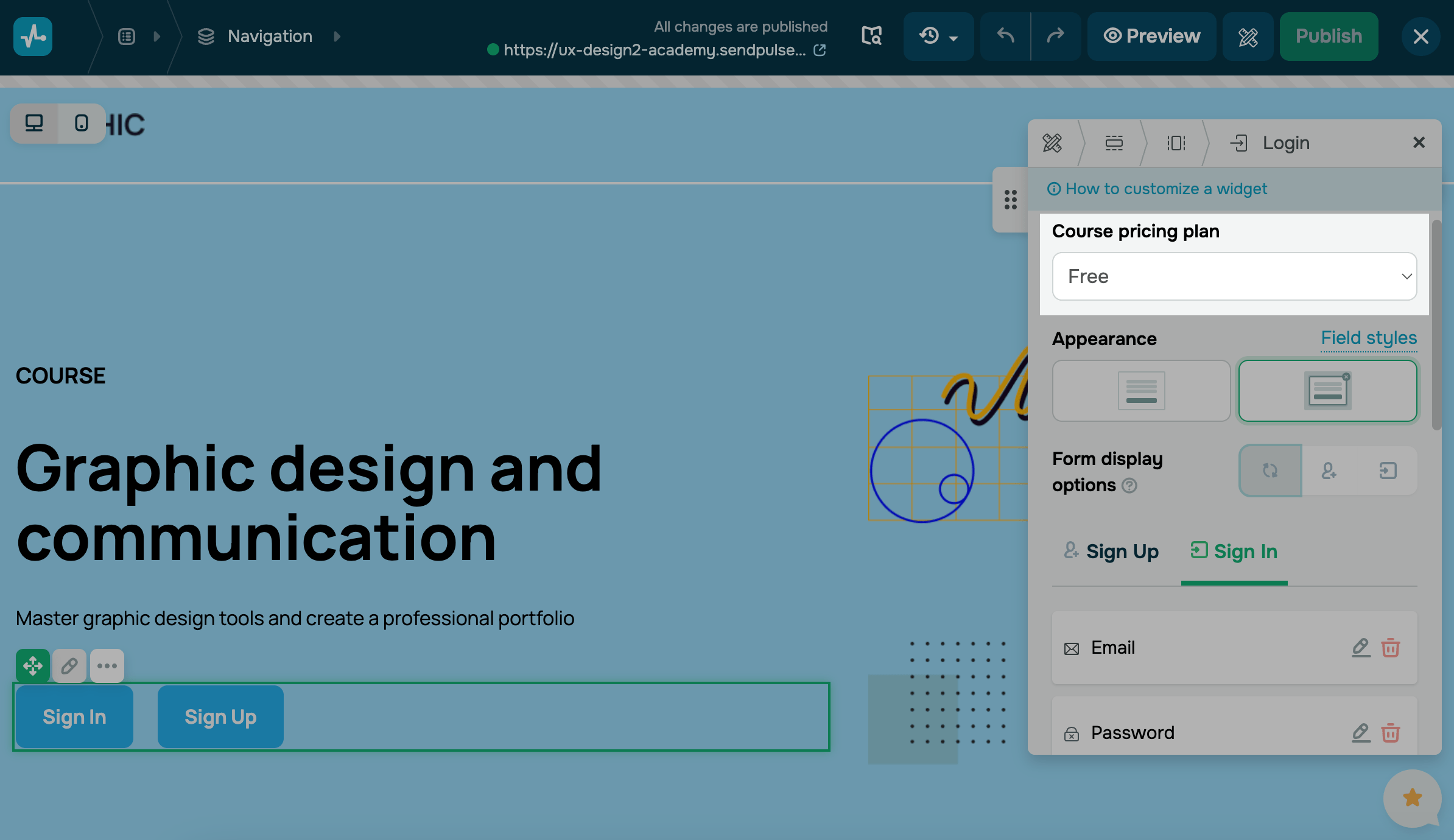
Task: Open Course pricing plan dropdown
Action: [1234, 276]
